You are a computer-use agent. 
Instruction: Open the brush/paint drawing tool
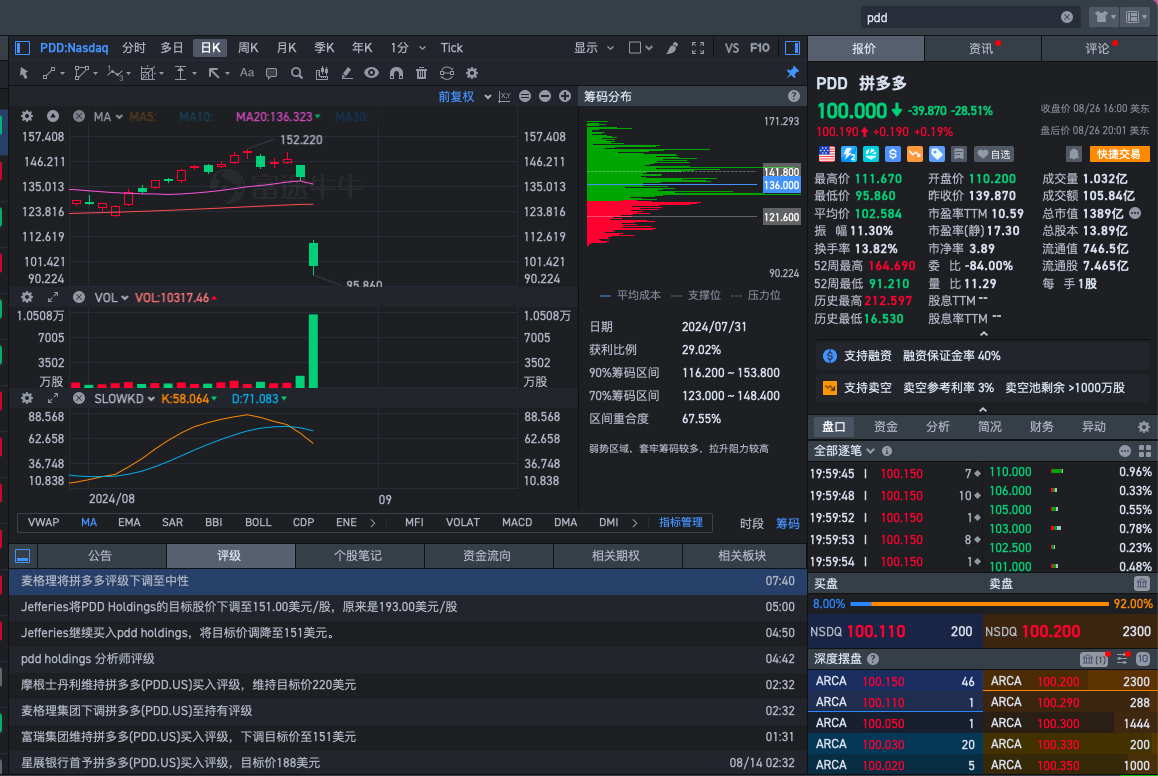click(x=672, y=48)
